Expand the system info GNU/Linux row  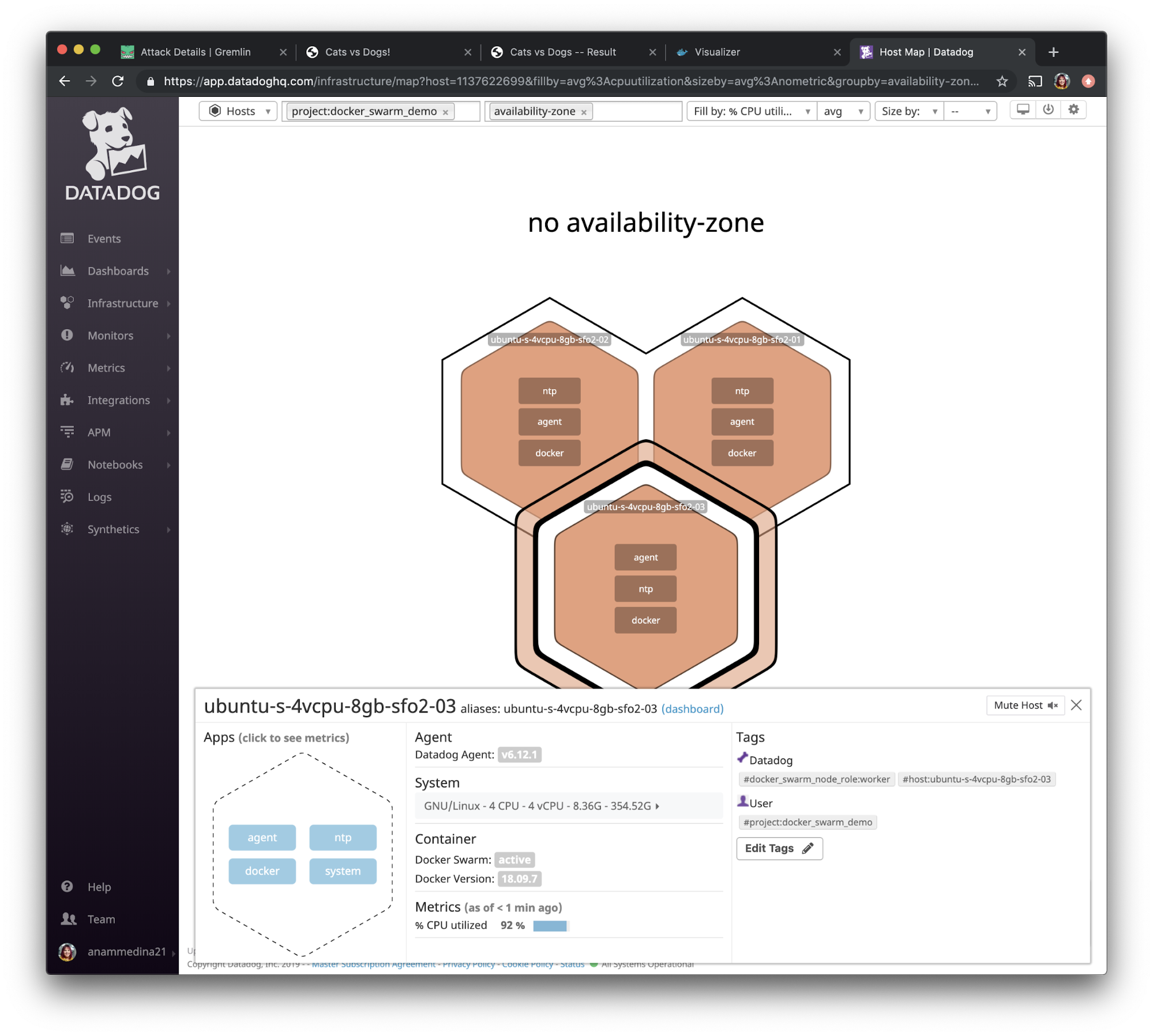(569, 805)
